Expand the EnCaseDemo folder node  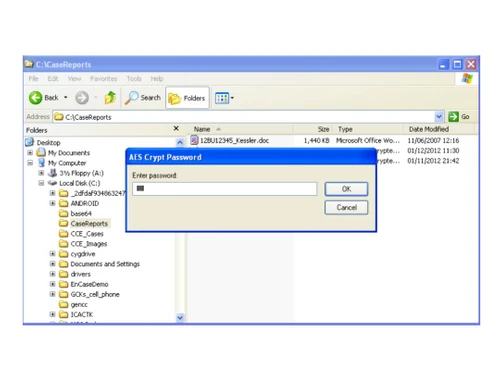tap(52, 284)
